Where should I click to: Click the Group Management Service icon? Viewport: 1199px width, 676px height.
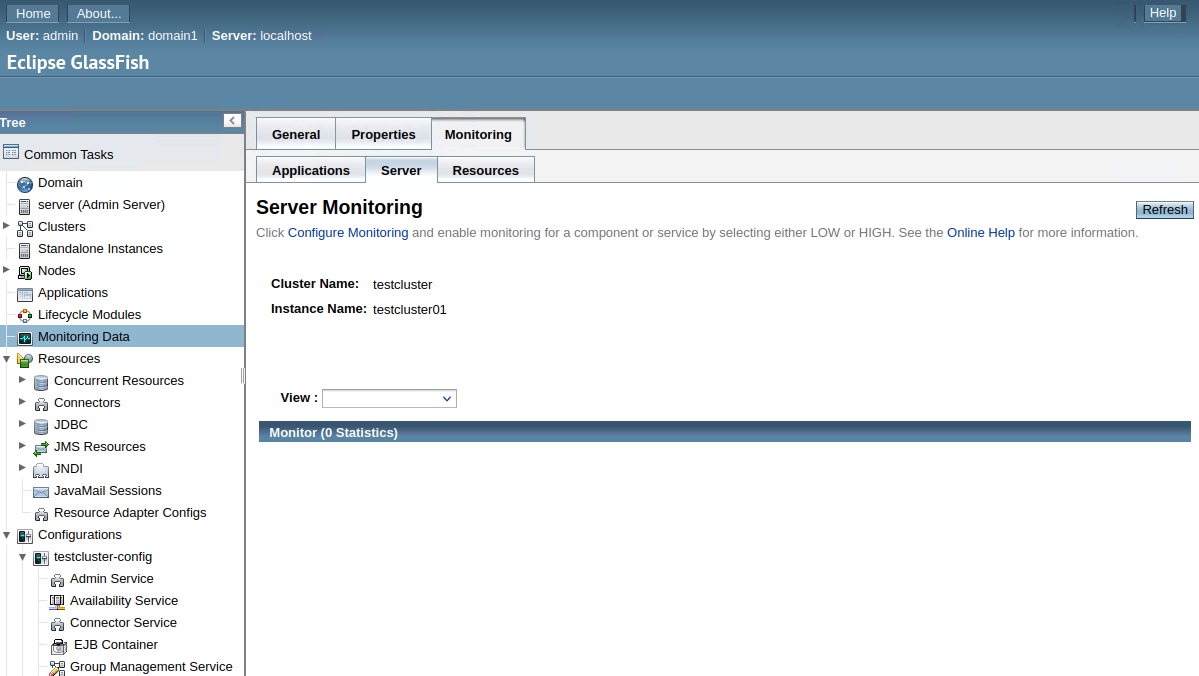[x=57, y=668]
